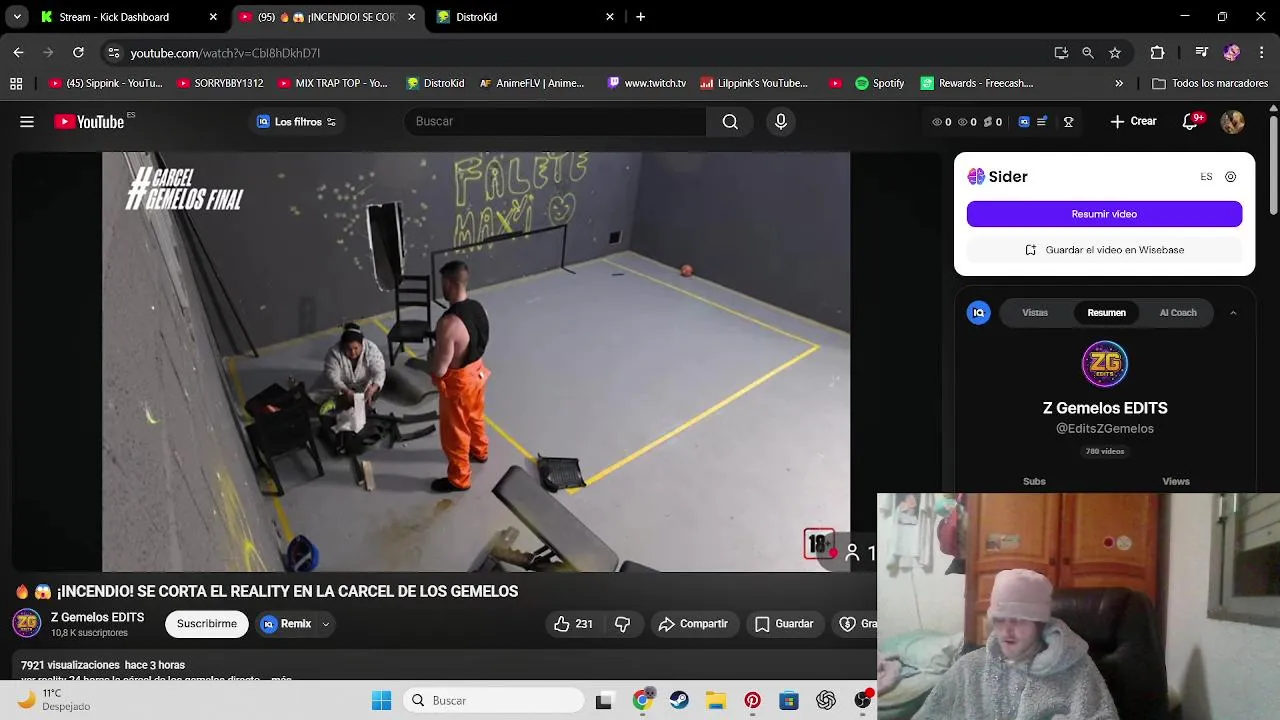
Task: Open www.twitch.tv bookmark
Action: tap(646, 84)
